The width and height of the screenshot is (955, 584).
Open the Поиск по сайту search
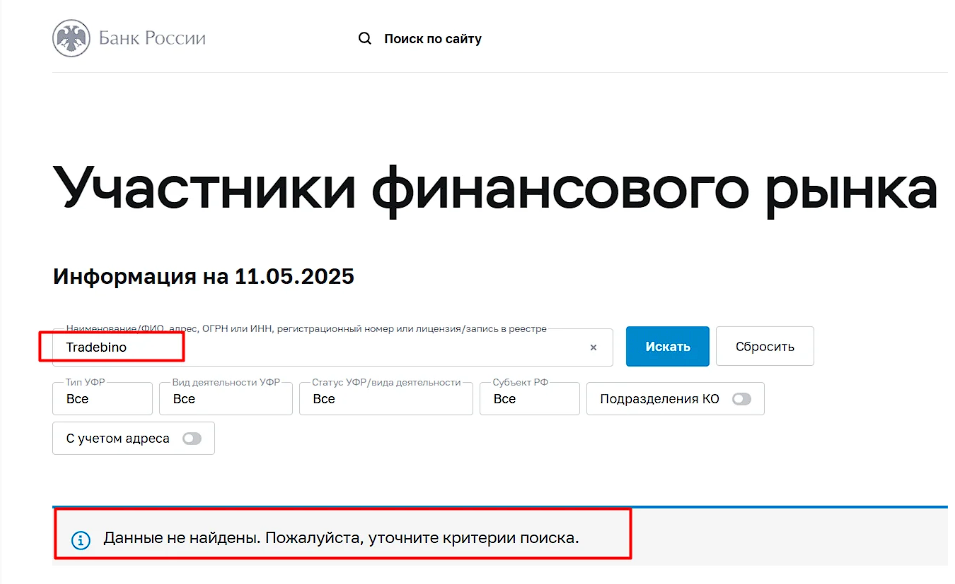point(432,38)
